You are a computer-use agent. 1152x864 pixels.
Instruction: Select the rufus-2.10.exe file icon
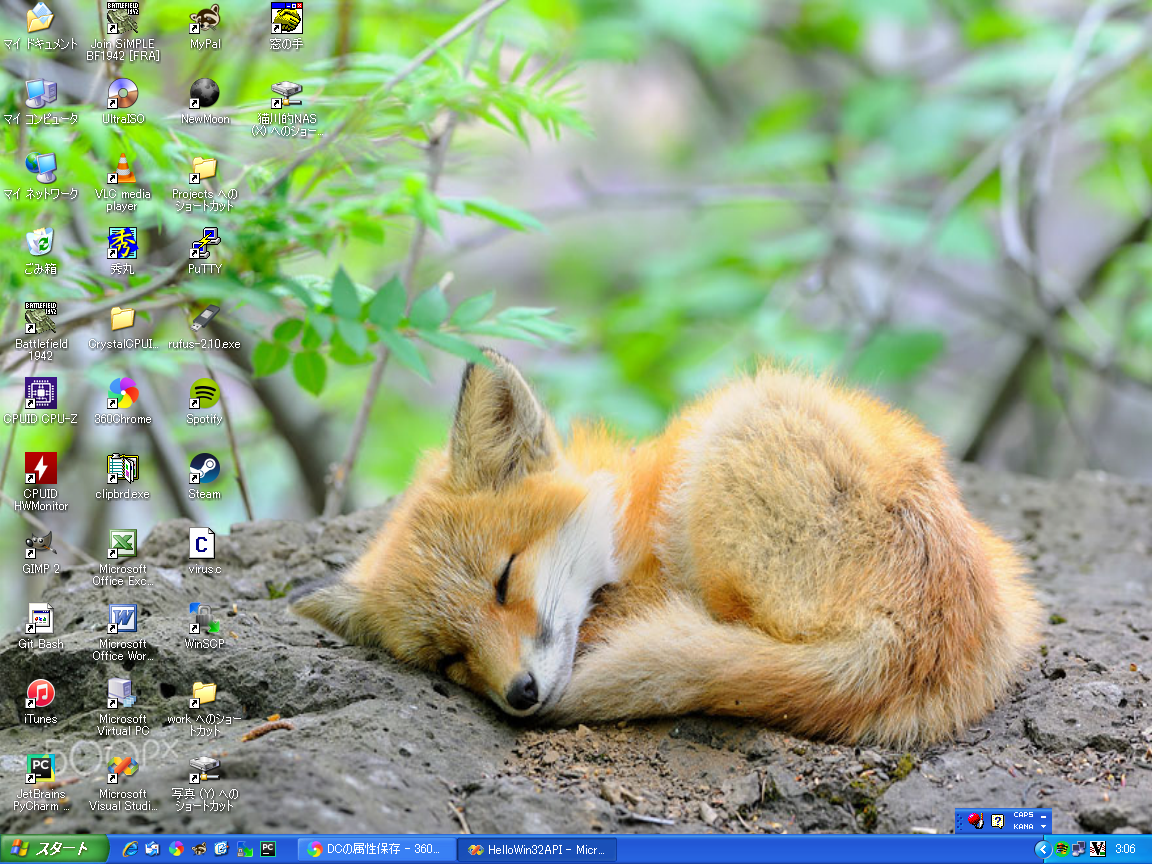click(205, 326)
